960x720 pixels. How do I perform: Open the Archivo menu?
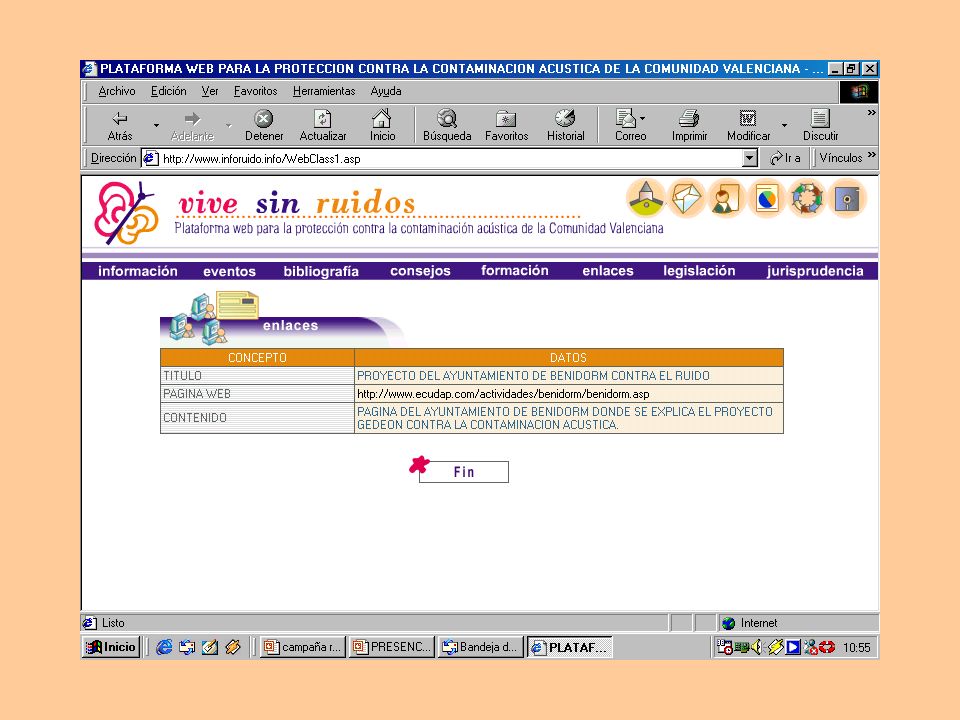click(117, 91)
